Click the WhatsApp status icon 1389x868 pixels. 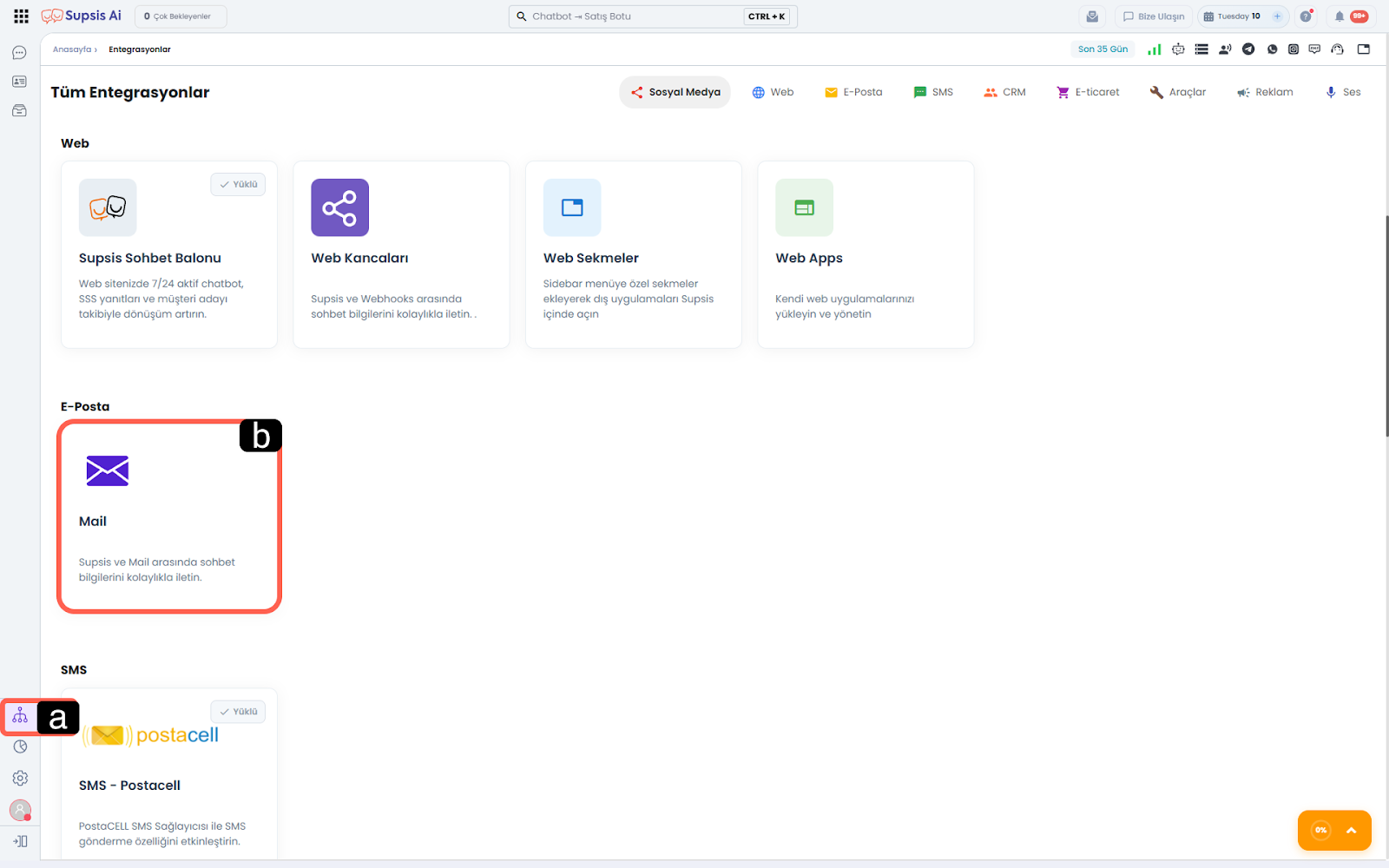tap(1272, 49)
